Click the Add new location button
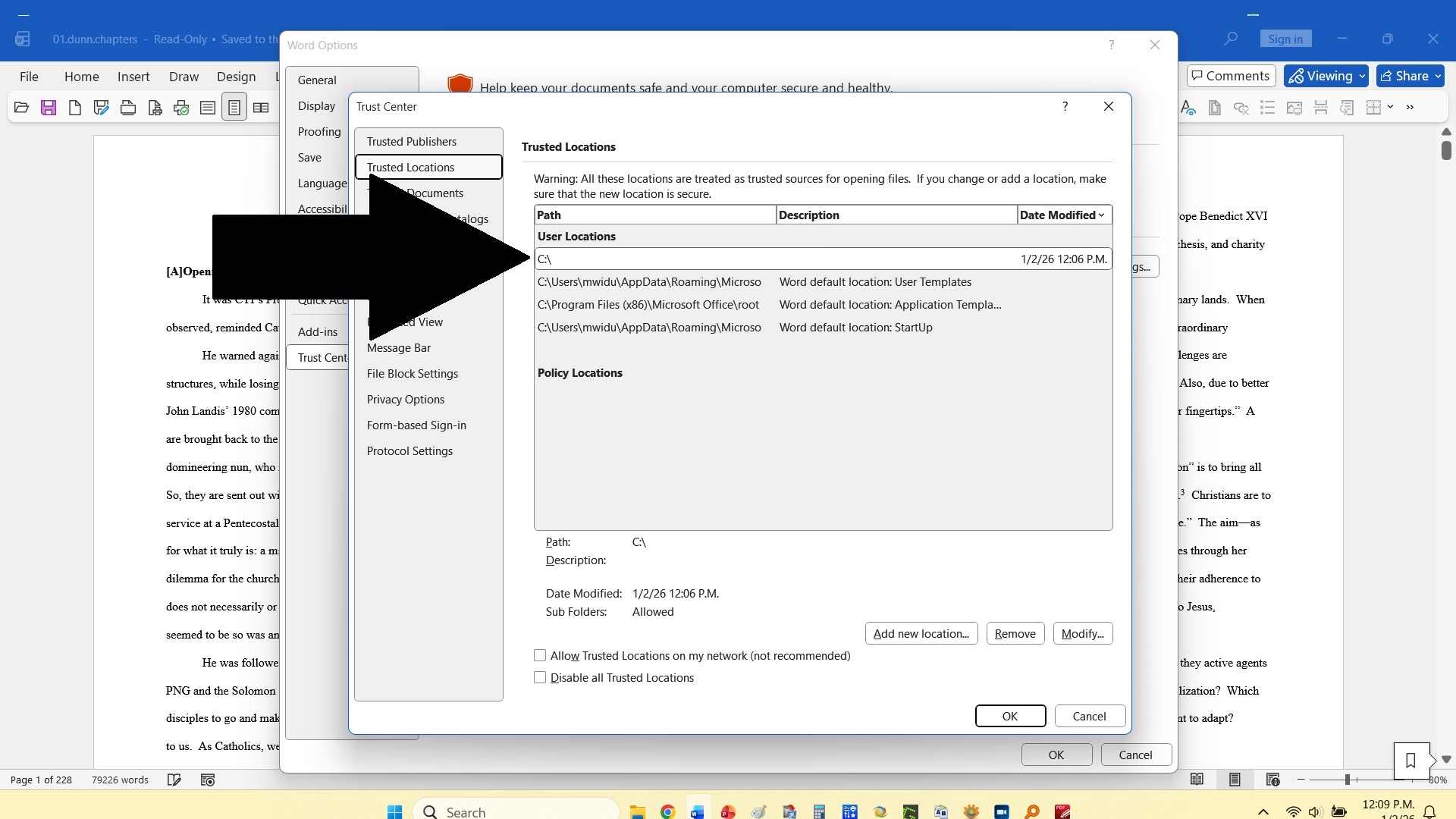Screen dimensions: 1456x819 (921, 633)
